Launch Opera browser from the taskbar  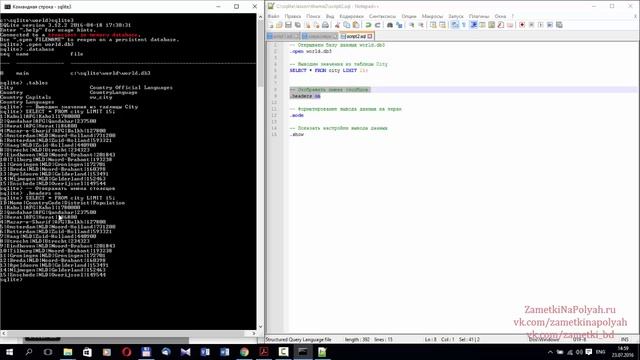click(127, 352)
